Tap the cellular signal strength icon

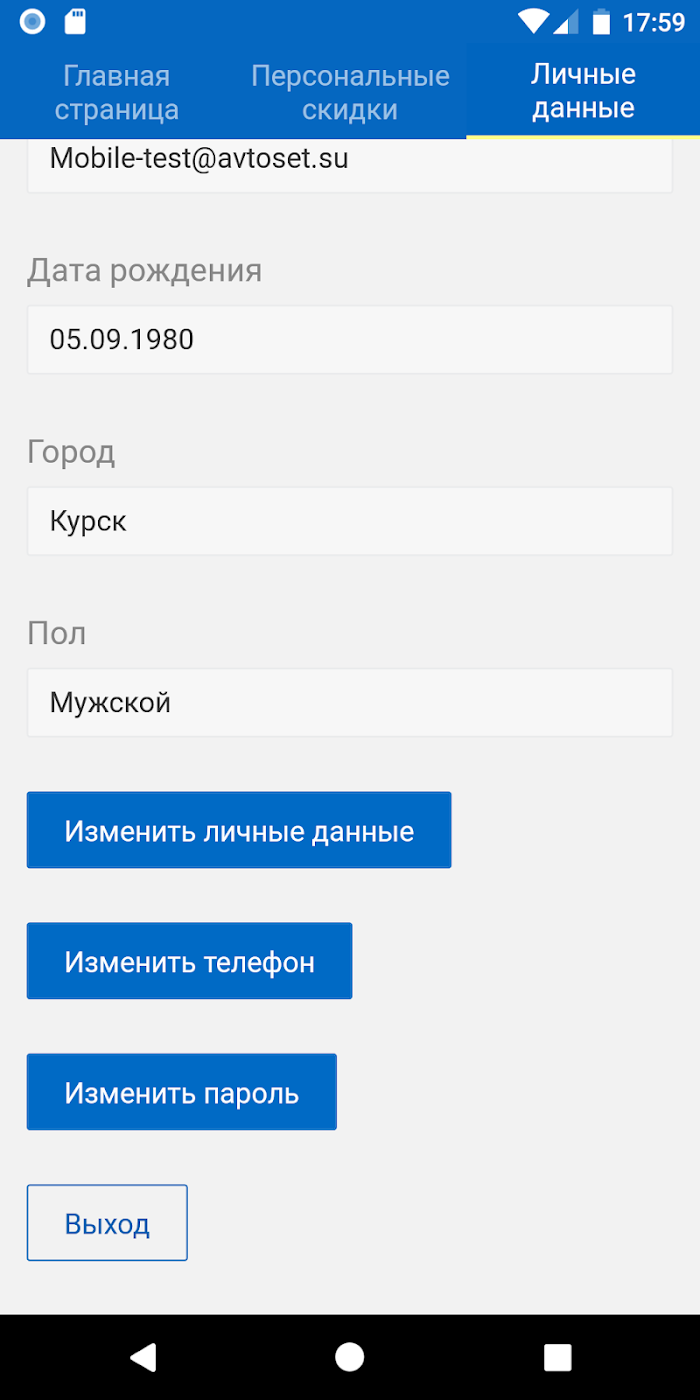click(565, 21)
